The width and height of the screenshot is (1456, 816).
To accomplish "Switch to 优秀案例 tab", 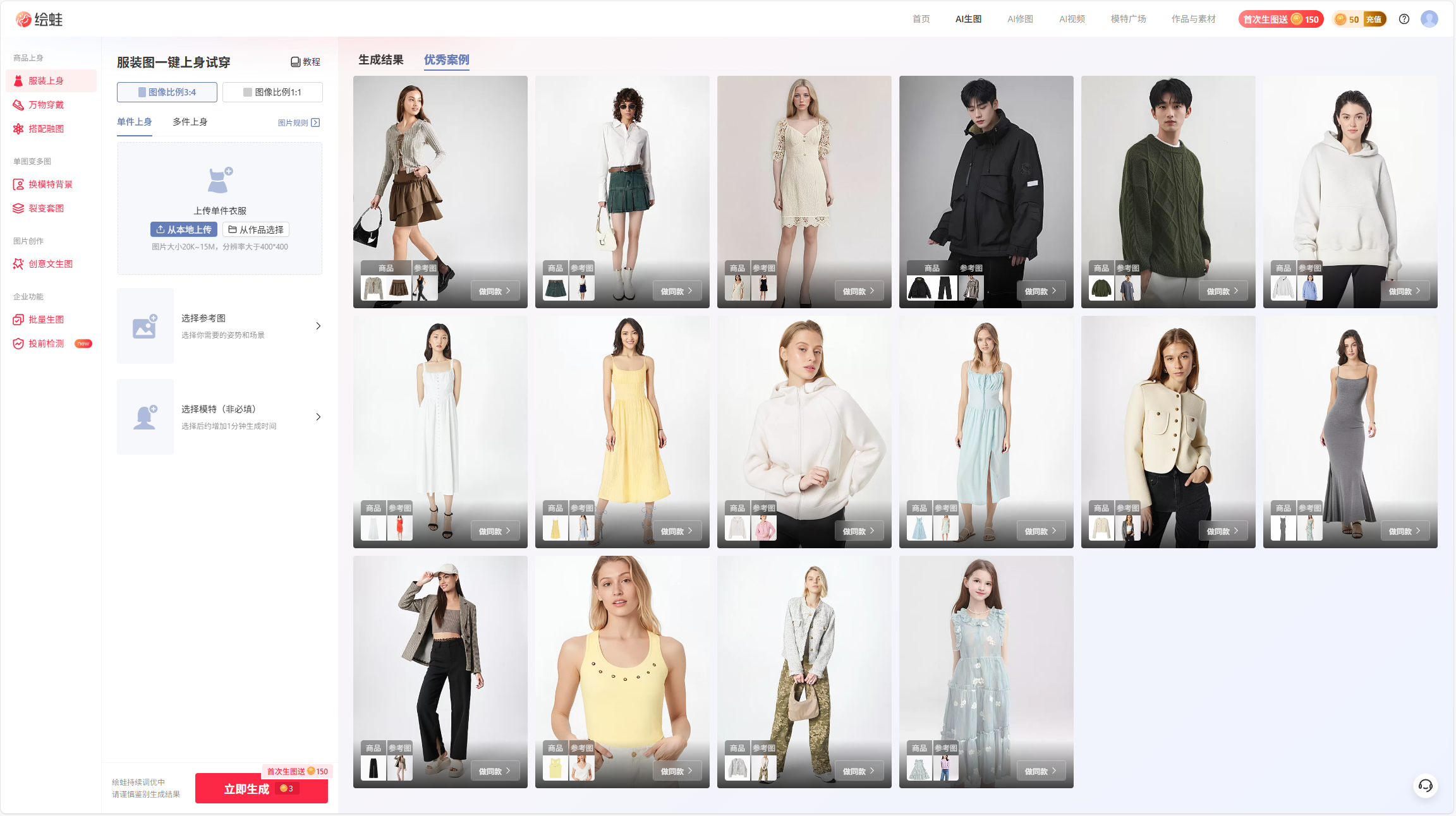I will click(x=447, y=60).
